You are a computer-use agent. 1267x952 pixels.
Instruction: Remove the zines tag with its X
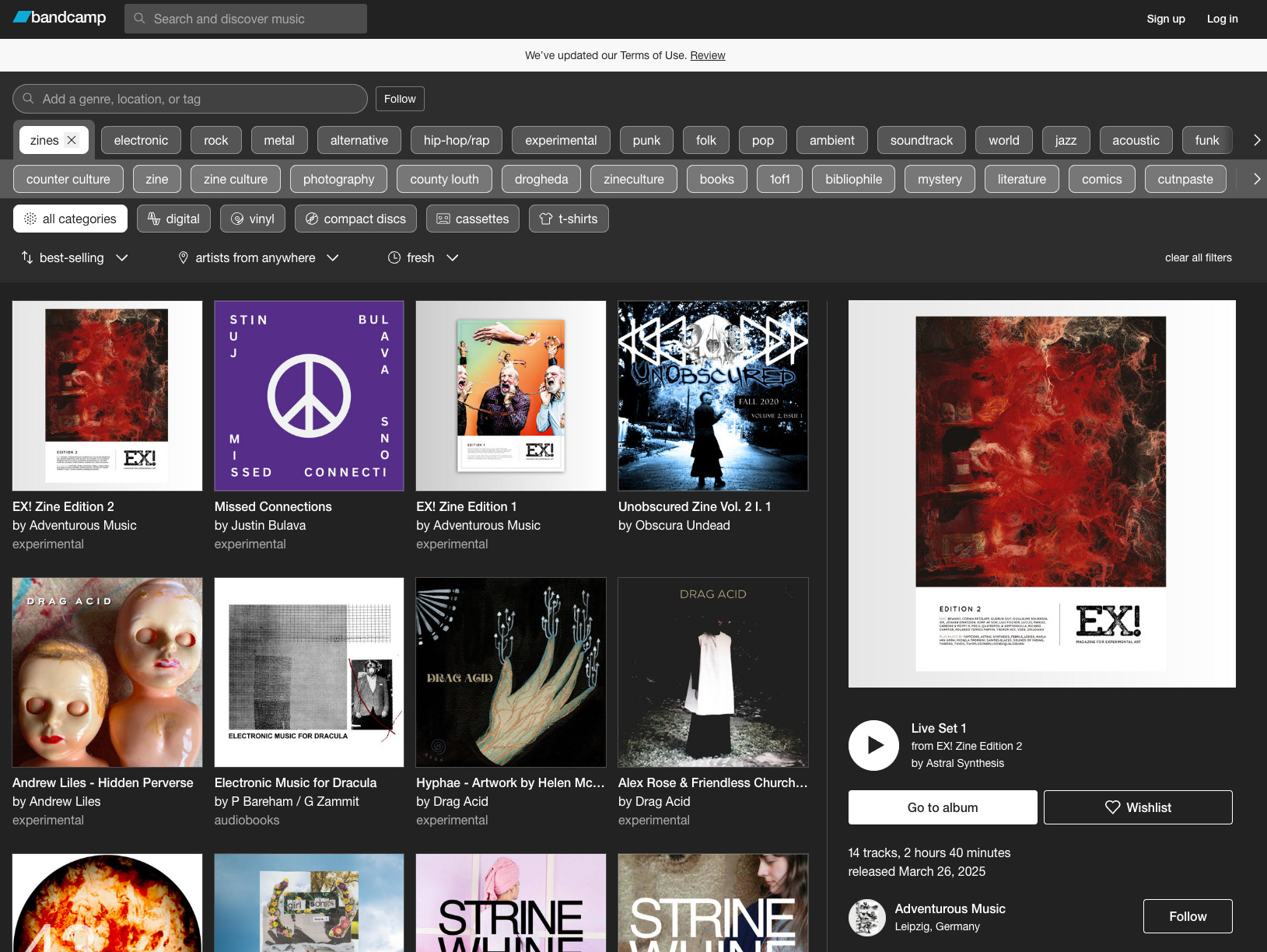coord(72,140)
